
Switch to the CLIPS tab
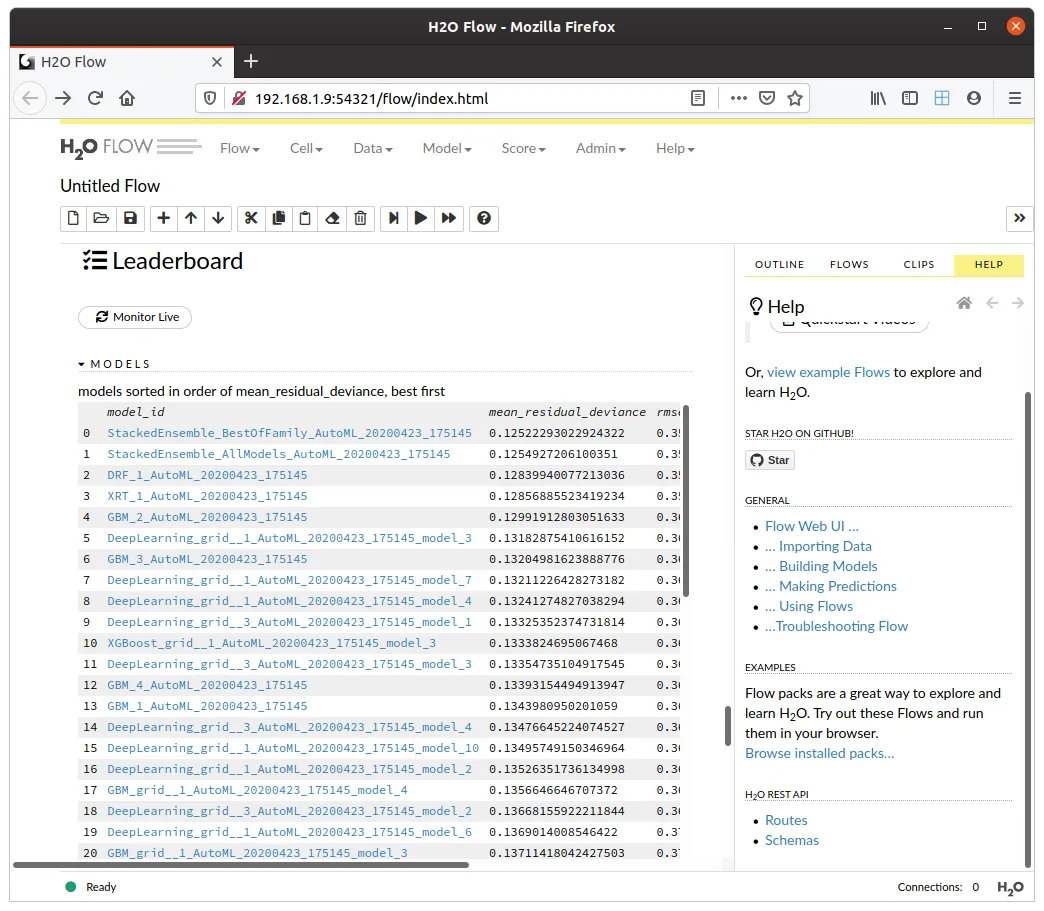(x=918, y=265)
